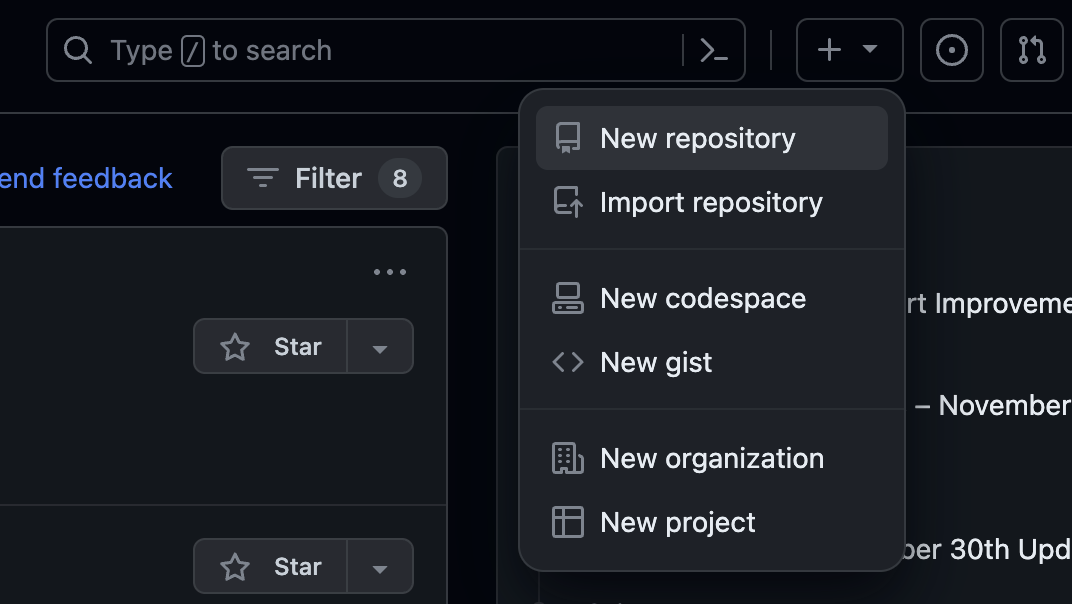Click the New gist code icon
1072x604 pixels.
pyautogui.click(x=567, y=362)
